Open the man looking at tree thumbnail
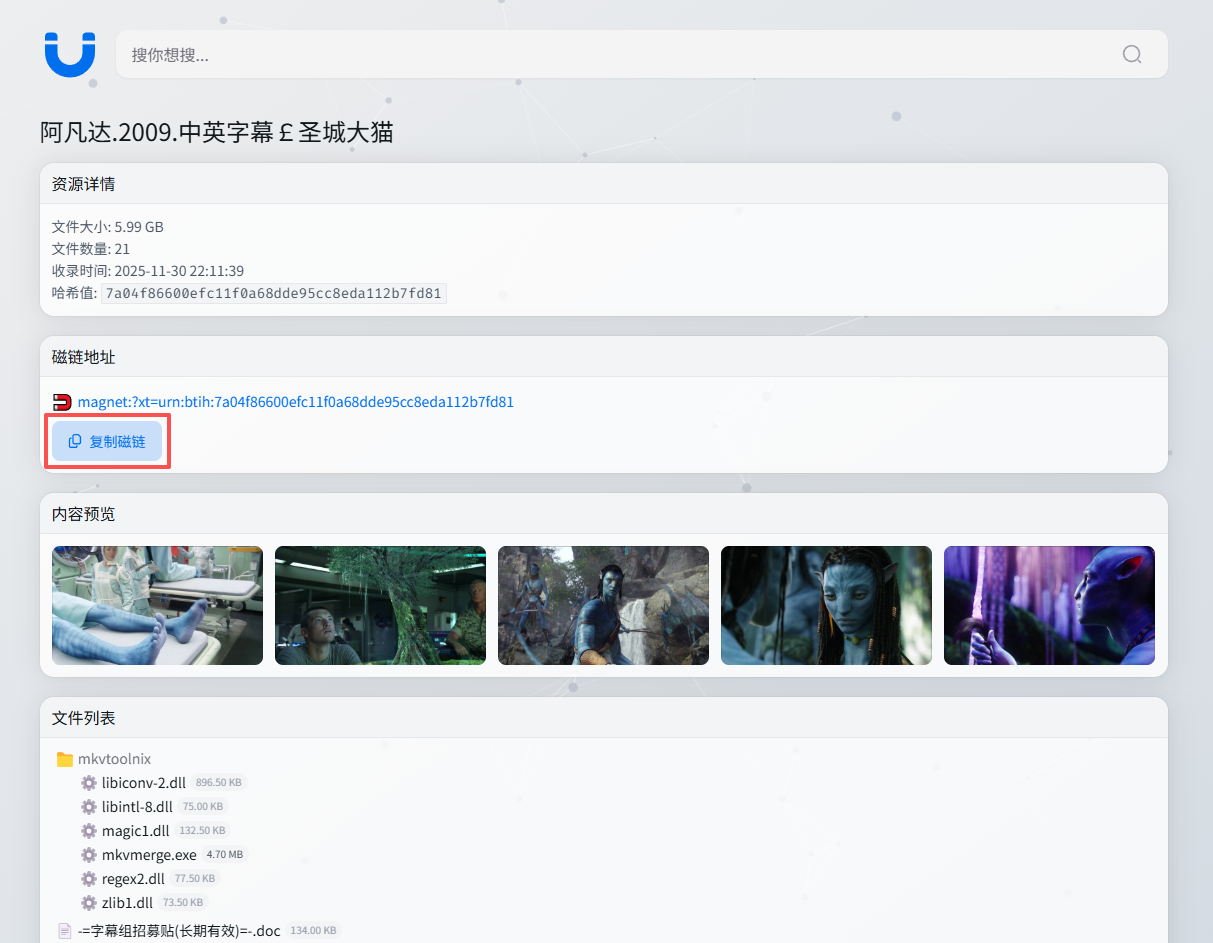 pos(380,605)
